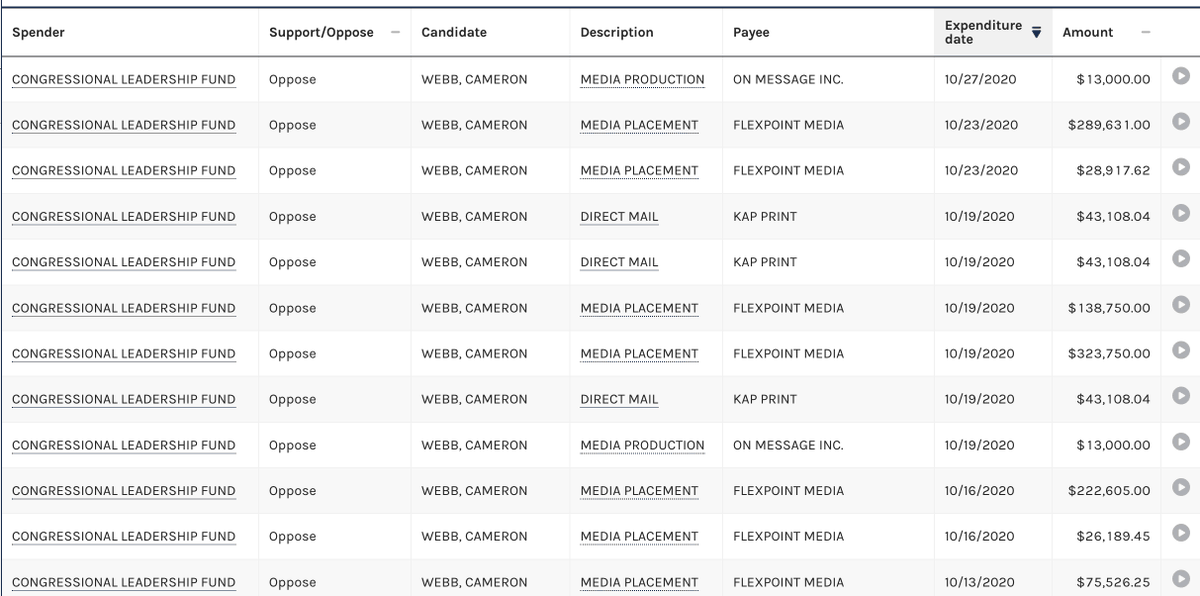The width and height of the screenshot is (1200, 596).
Task: Click FLEXPOINT MEDIA payee in the $75,526.25 row
Action: (x=788, y=583)
